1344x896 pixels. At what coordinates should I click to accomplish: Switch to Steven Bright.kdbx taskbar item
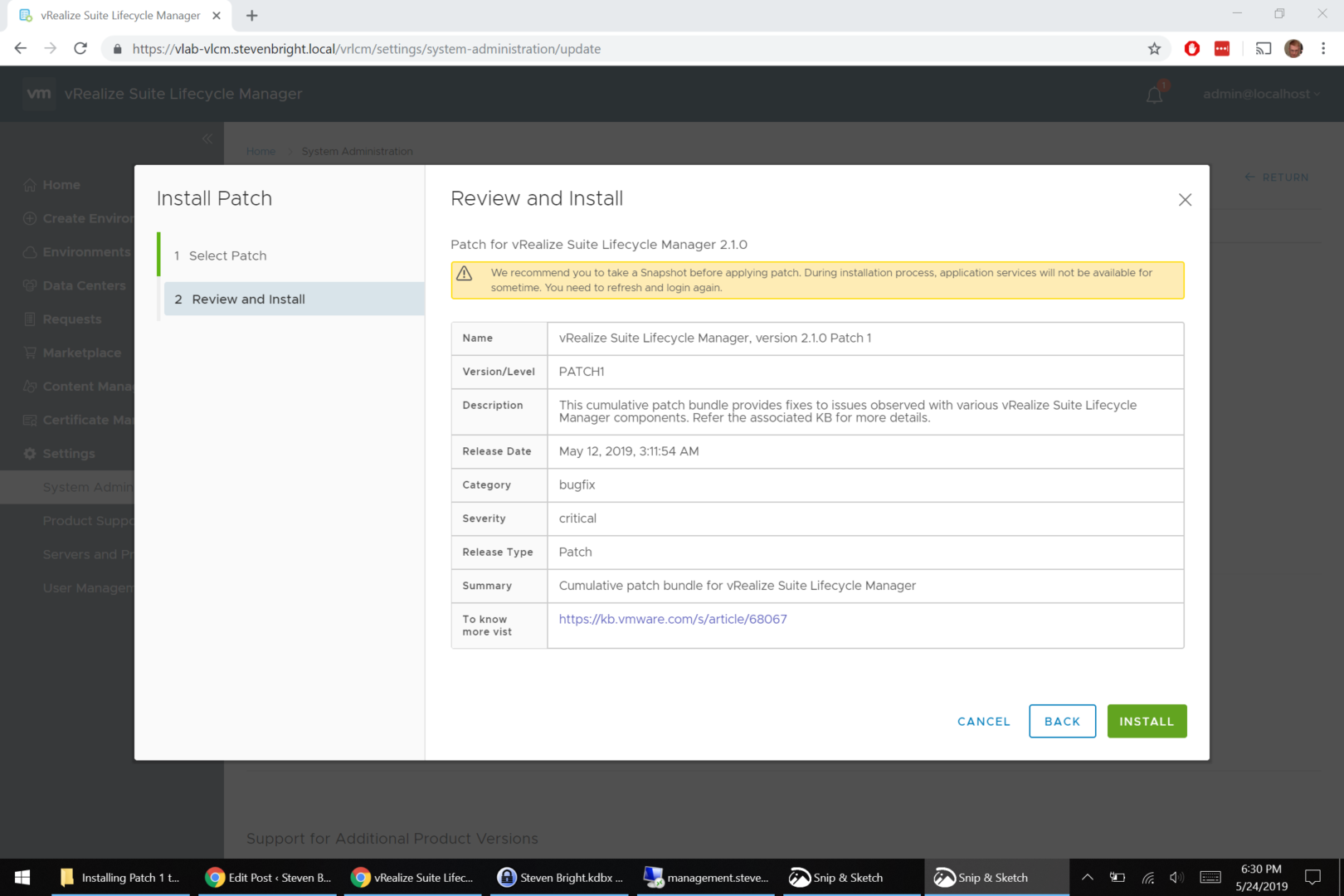(559, 877)
